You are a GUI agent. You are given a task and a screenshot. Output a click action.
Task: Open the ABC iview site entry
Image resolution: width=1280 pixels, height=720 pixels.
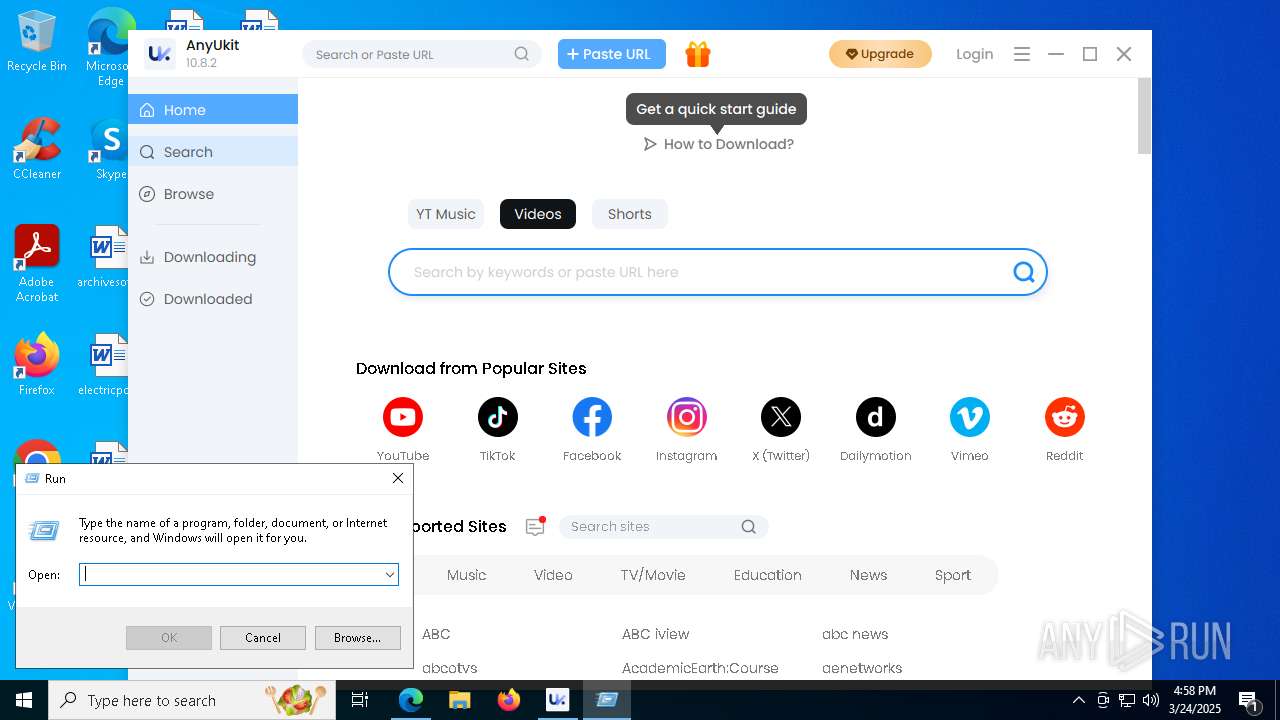(656, 634)
